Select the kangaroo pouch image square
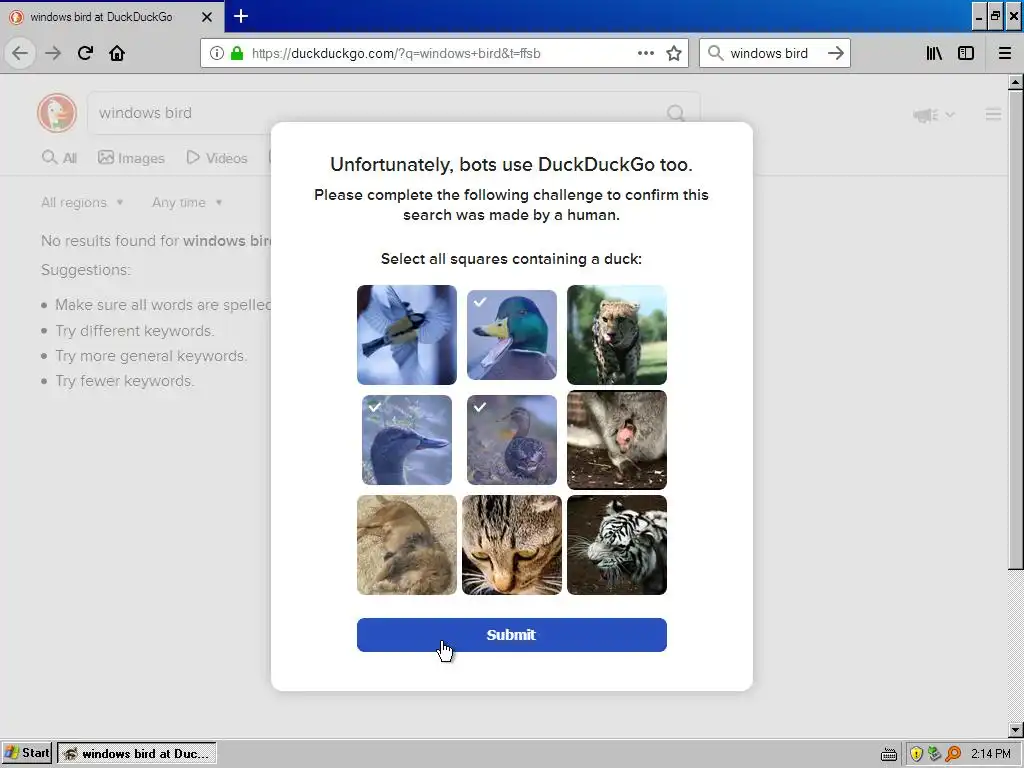The width and height of the screenshot is (1024, 768). point(617,440)
